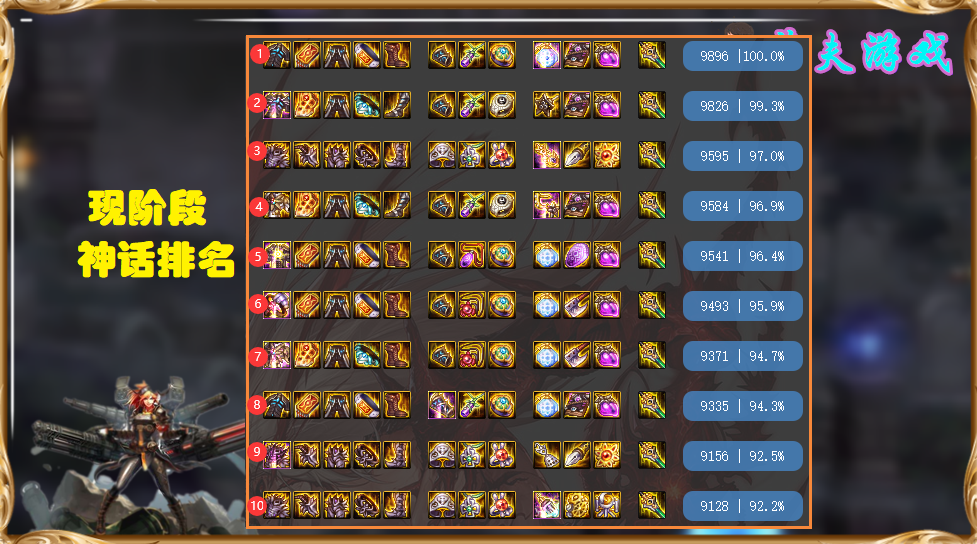This screenshot has height=544, width=977.
Task: Click the yellow 现阶段神话排名 title text
Action: [156, 234]
